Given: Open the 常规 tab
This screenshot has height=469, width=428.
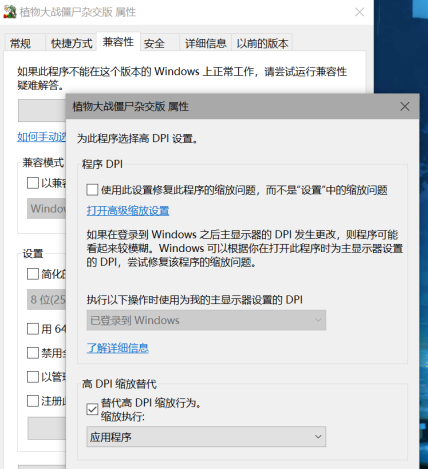Looking at the screenshot, I should click(x=24, y=43).
